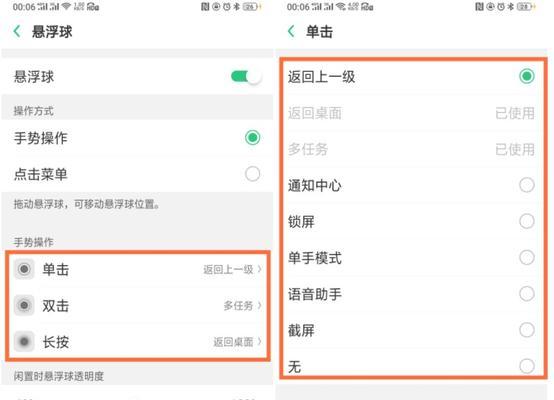Tap back arrow beside 悬浮球 title

pyautogui.click(x=17, y=31)
